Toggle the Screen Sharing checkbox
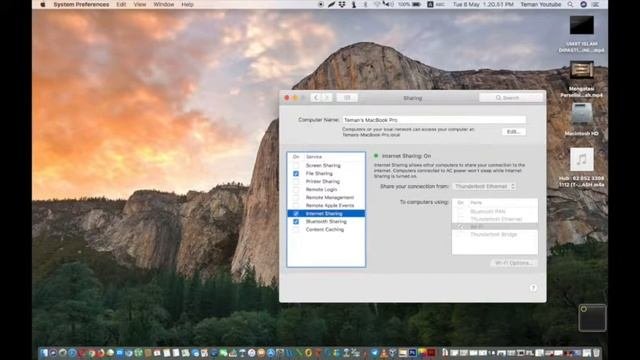640x360 pixels. 296,165
